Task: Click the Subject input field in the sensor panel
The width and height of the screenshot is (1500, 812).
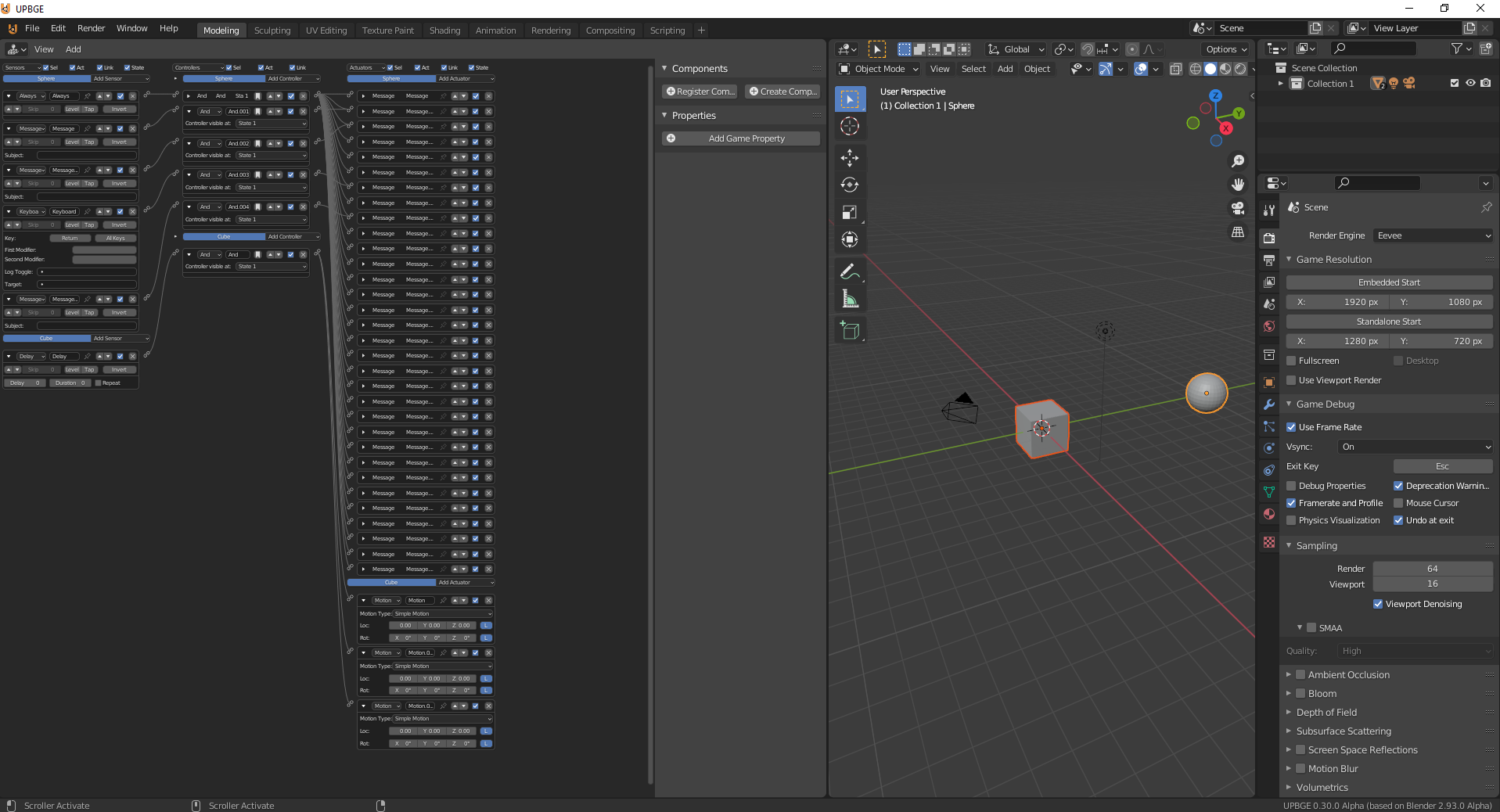Action: pyautogui.click(x=86, y=155)
